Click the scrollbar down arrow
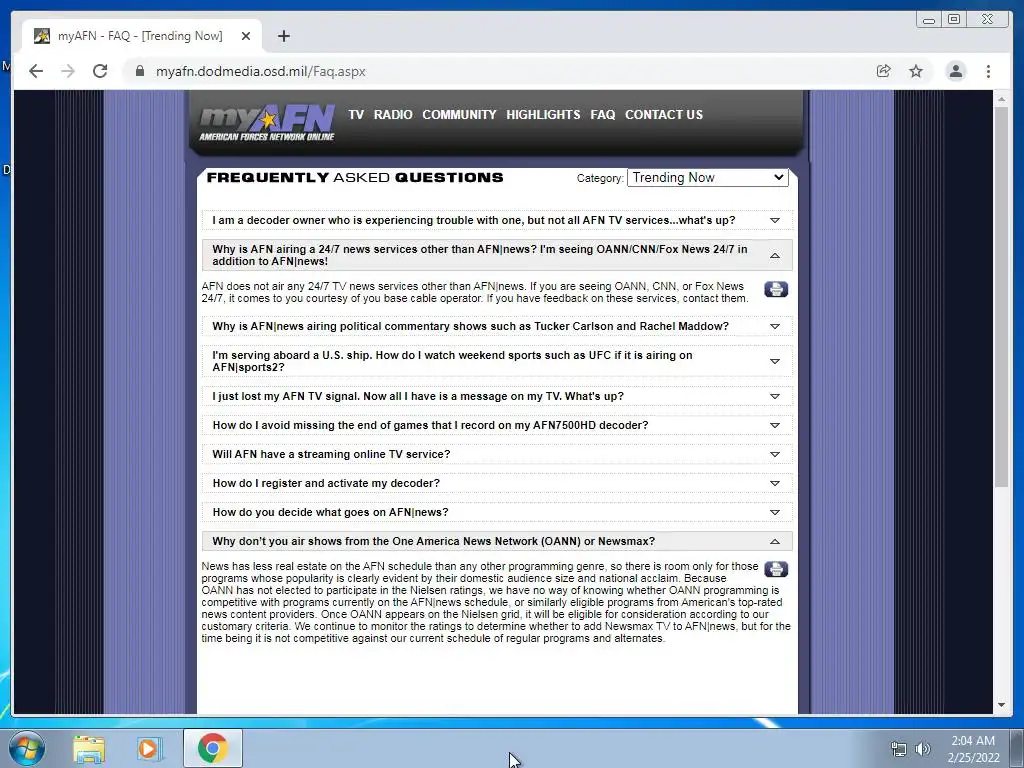Viewport: 1024px width, 768px height. [x=1001, y=705]
